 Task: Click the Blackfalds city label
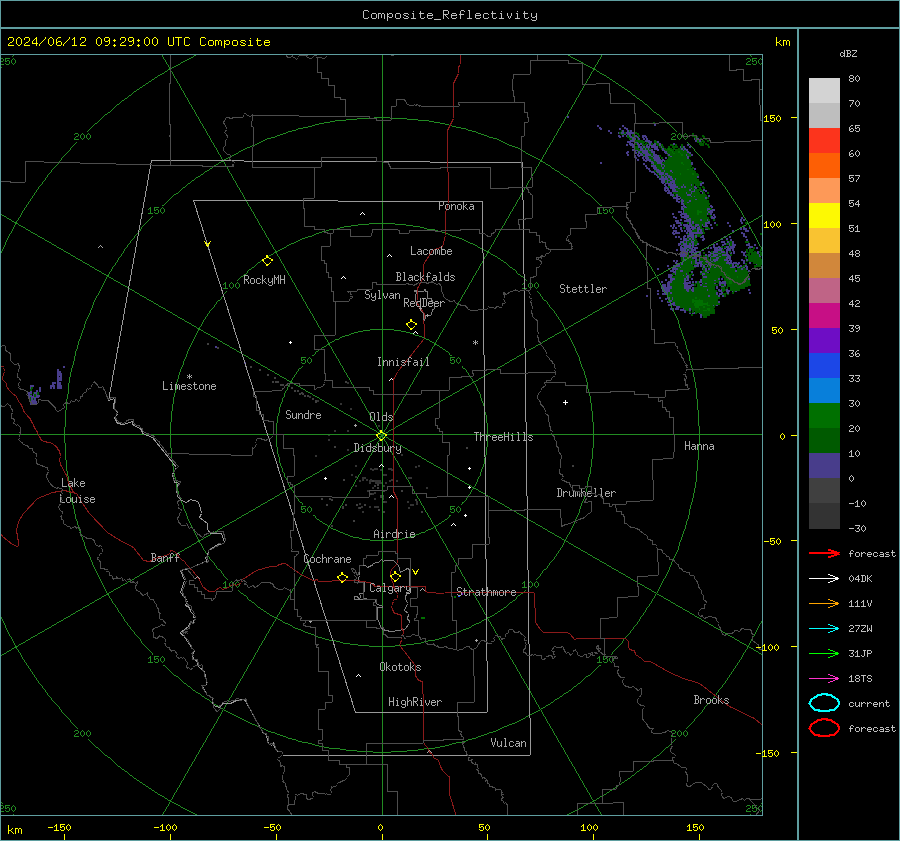click(425, 277)
